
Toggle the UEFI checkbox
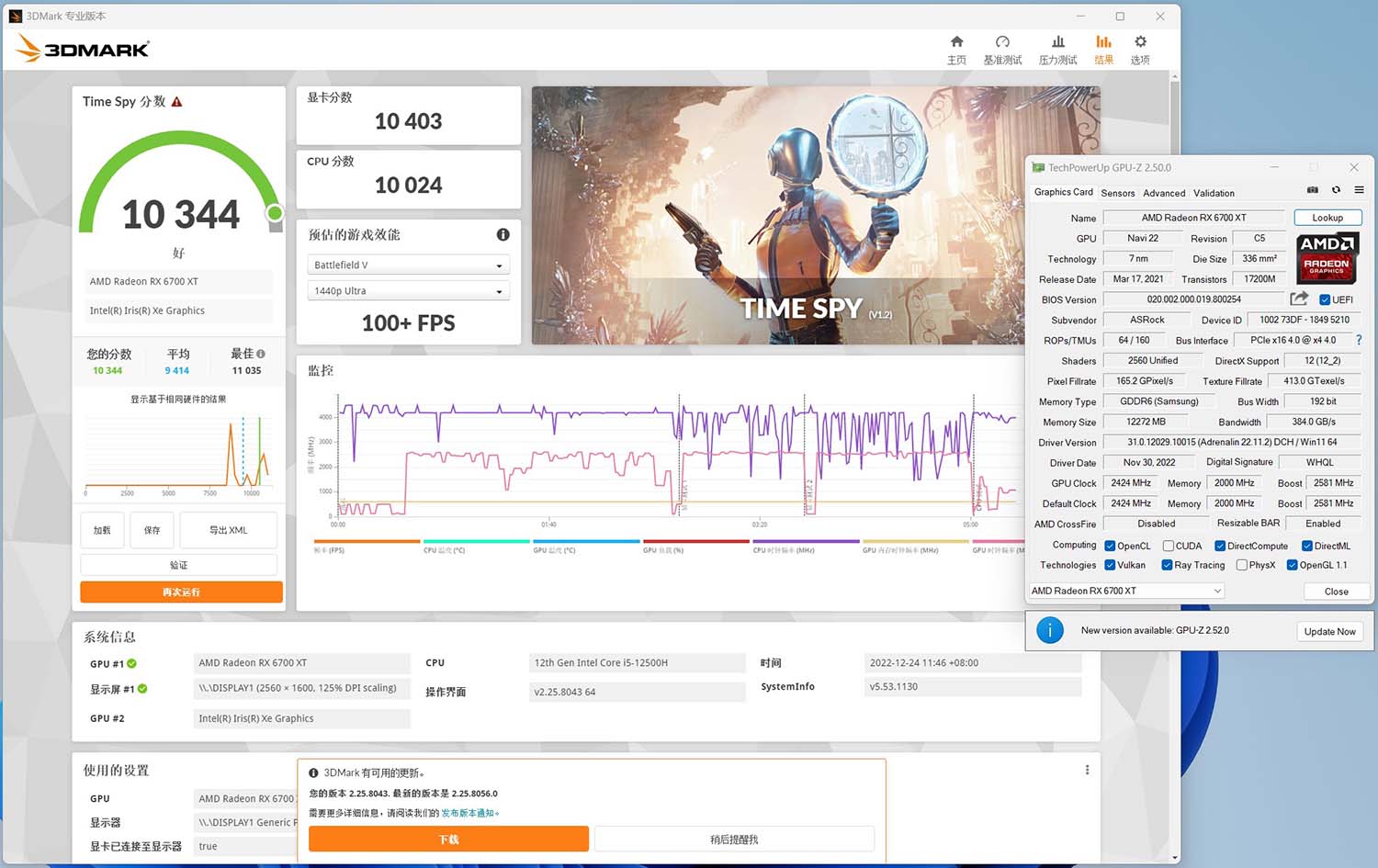click(1325, 299)
